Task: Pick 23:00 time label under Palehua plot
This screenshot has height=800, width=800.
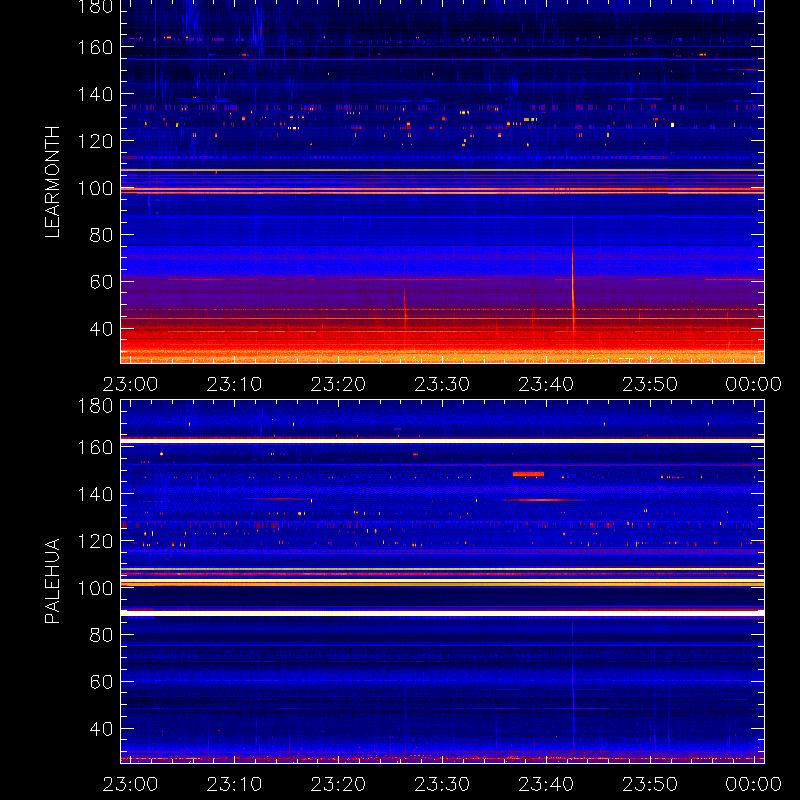Action: tap(130, 784)
